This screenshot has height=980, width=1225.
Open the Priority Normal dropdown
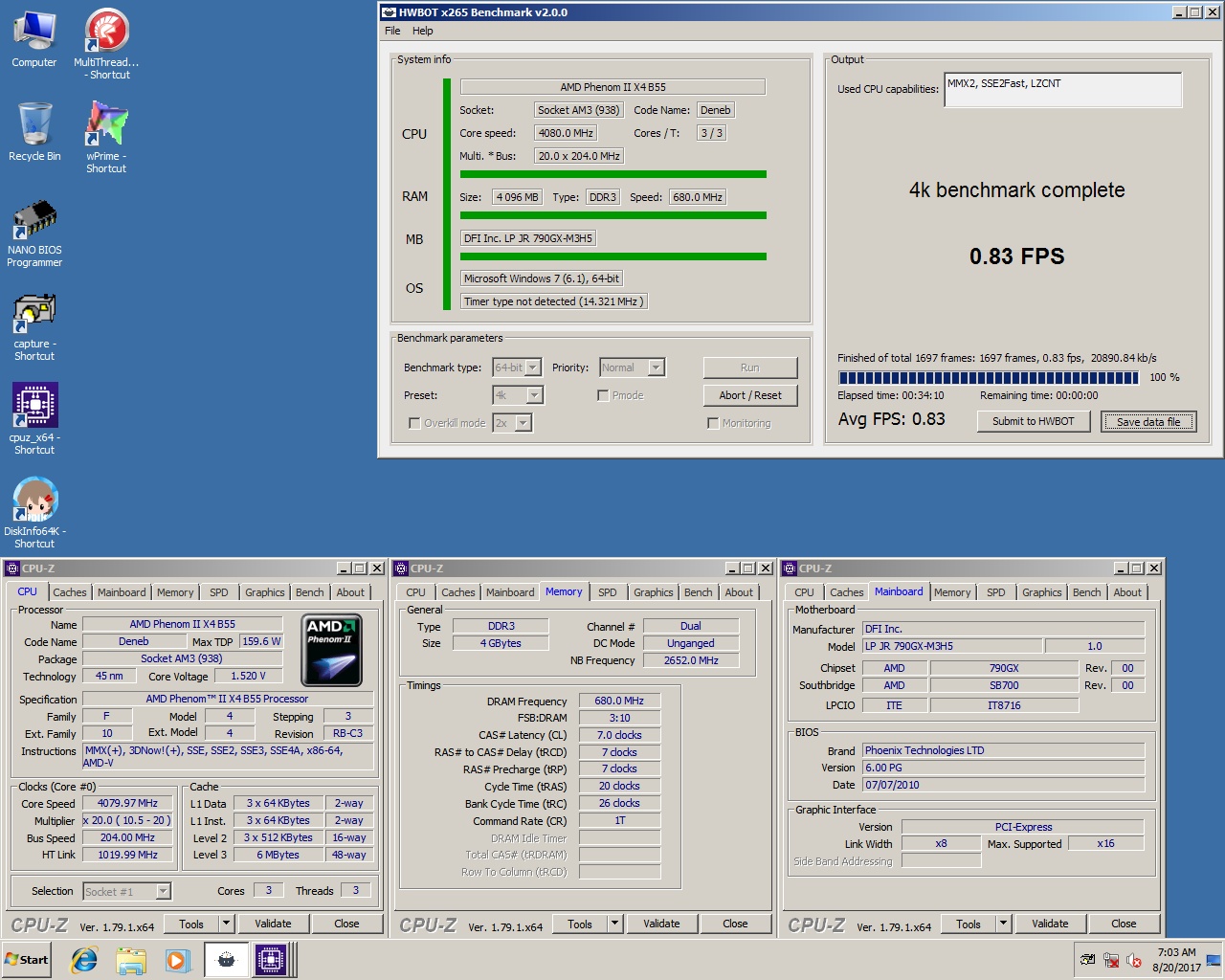632,367
